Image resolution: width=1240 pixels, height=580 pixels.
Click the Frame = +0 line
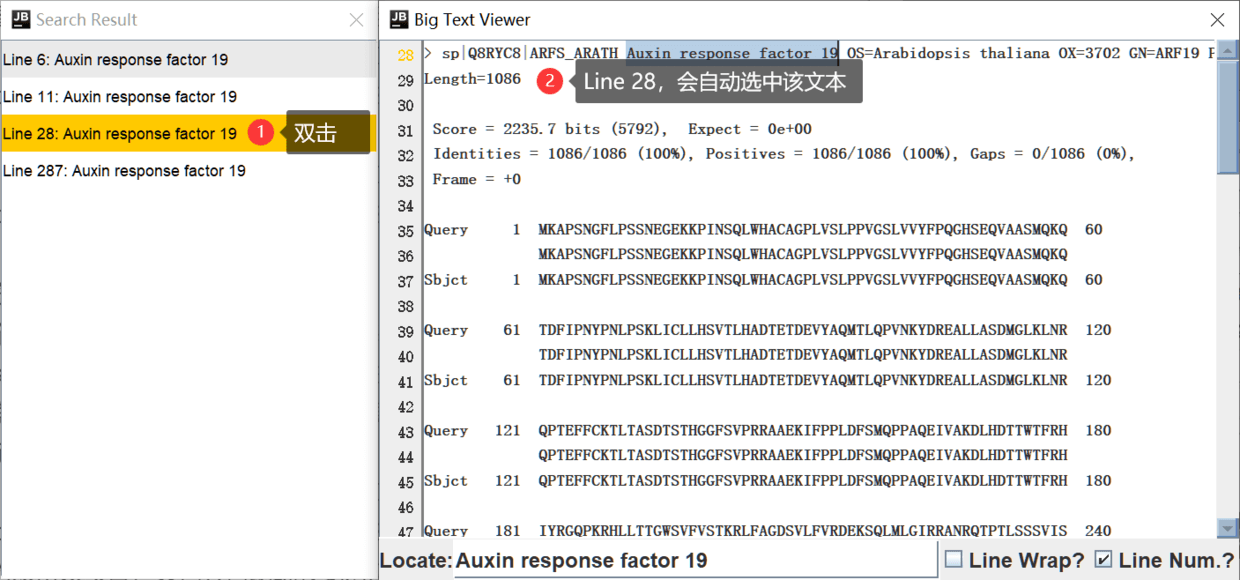tap(477, 179)
